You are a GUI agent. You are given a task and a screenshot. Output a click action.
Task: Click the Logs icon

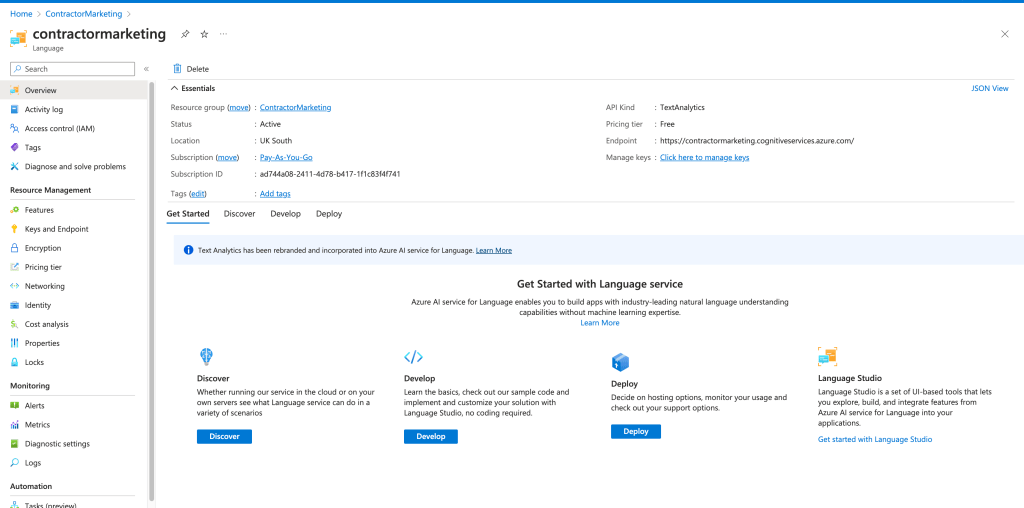14,462
